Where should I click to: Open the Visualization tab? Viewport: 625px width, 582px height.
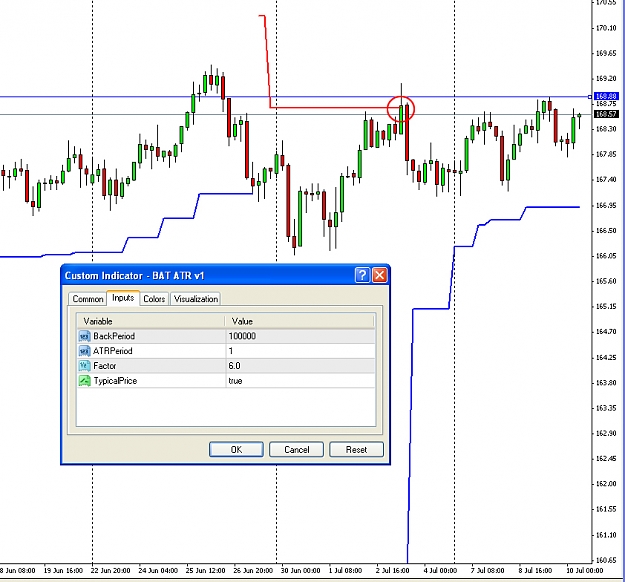point(196,299)
